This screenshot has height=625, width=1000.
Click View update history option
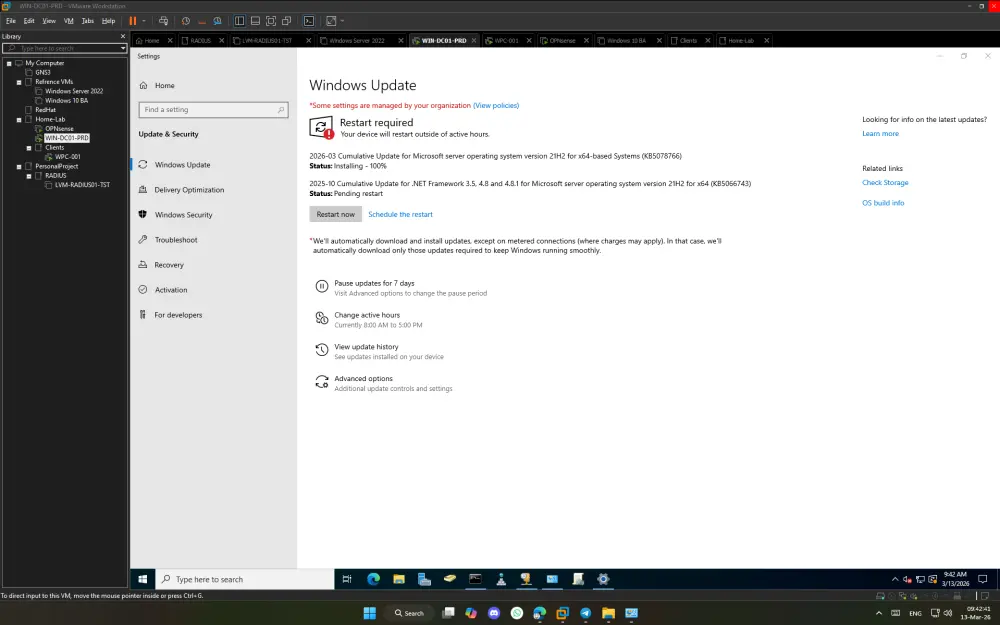pyautogui.click(x=379, y=351)
